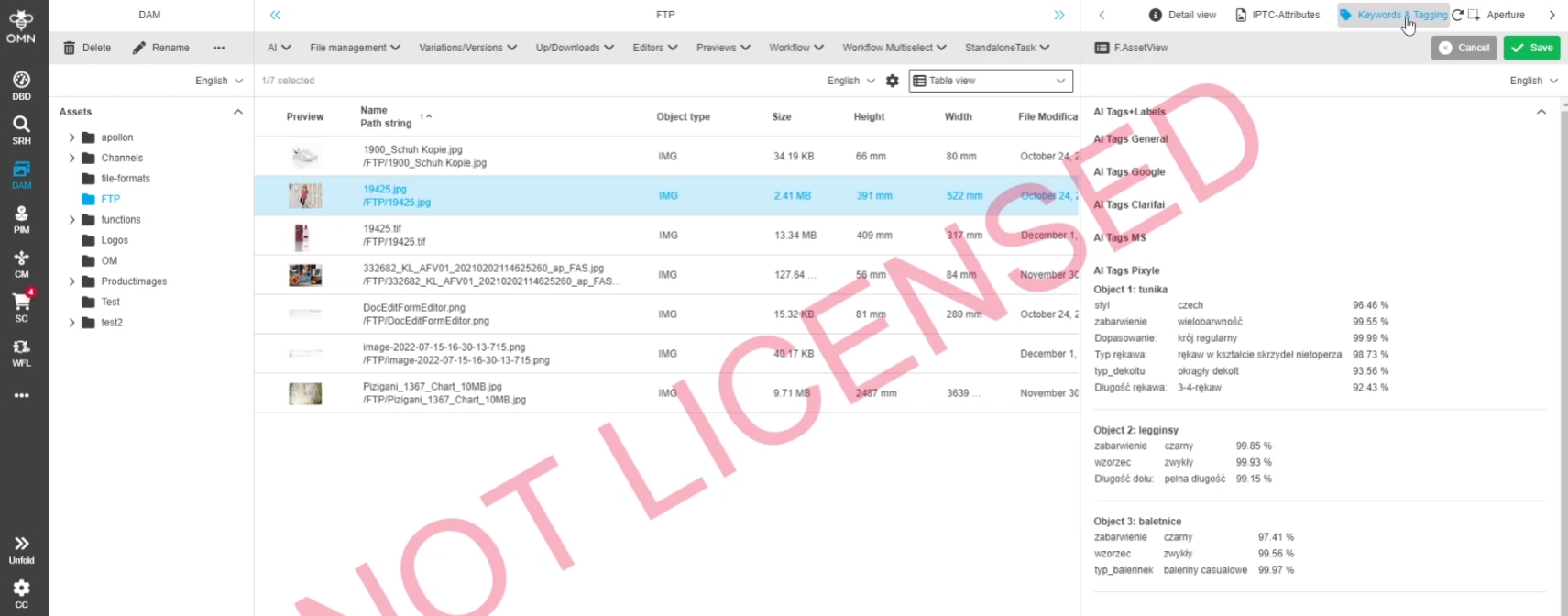Open the AI menu
This screenshot has height=616, width=1568.
(279, 48)
